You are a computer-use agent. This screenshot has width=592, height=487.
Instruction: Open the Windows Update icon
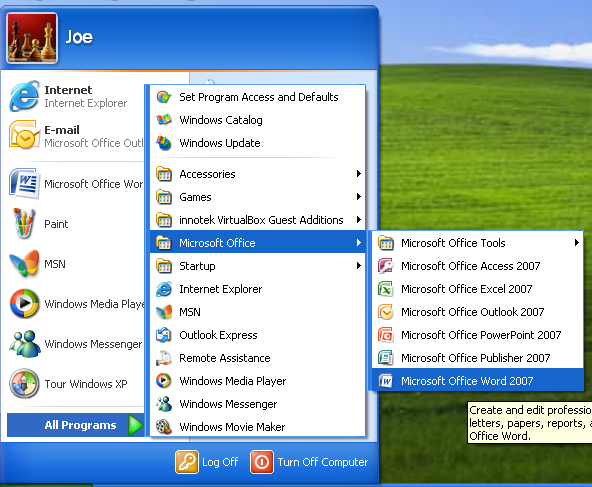point(164,143)
